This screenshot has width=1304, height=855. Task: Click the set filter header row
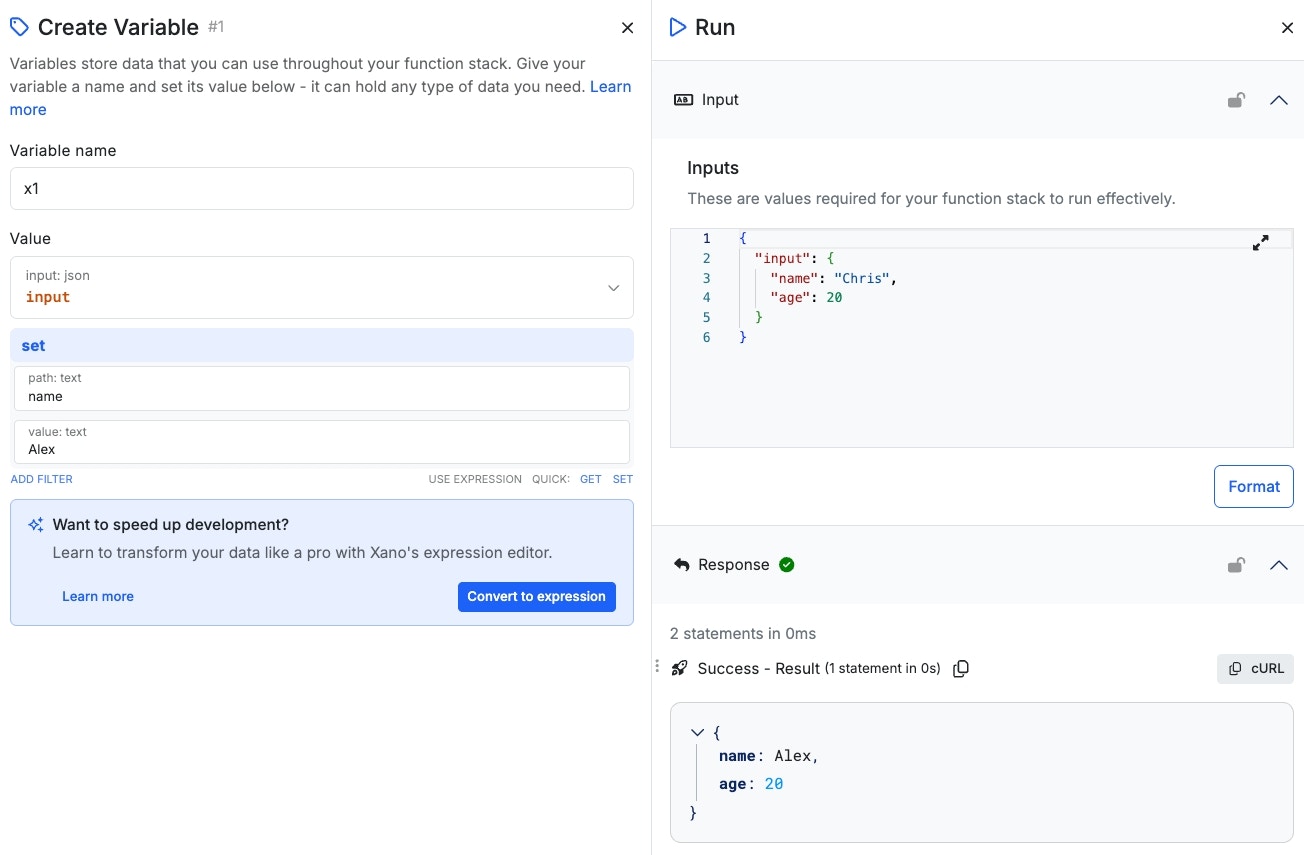(321, 346)
